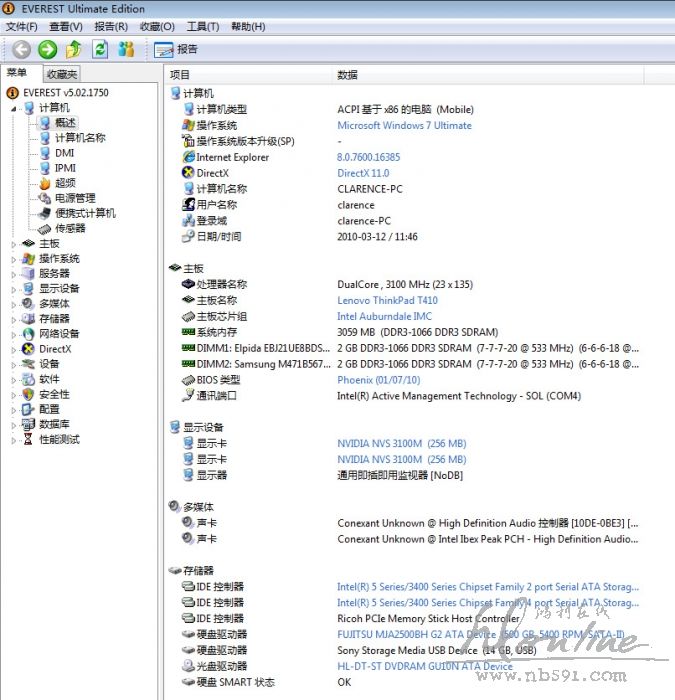
Task: Select 电源管理 power management in tree
Action: pos(75,198)
